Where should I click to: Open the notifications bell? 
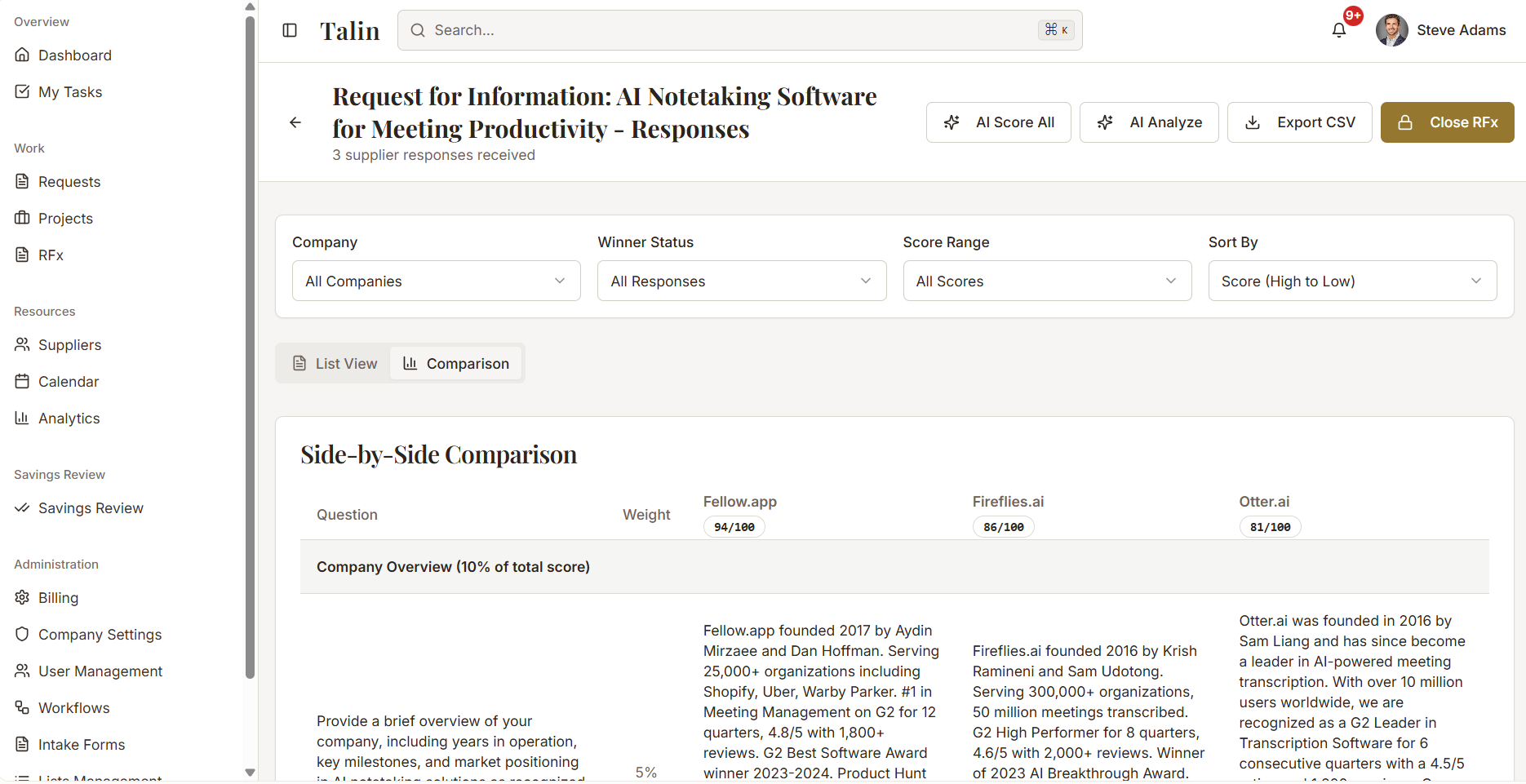point(1339,30)
